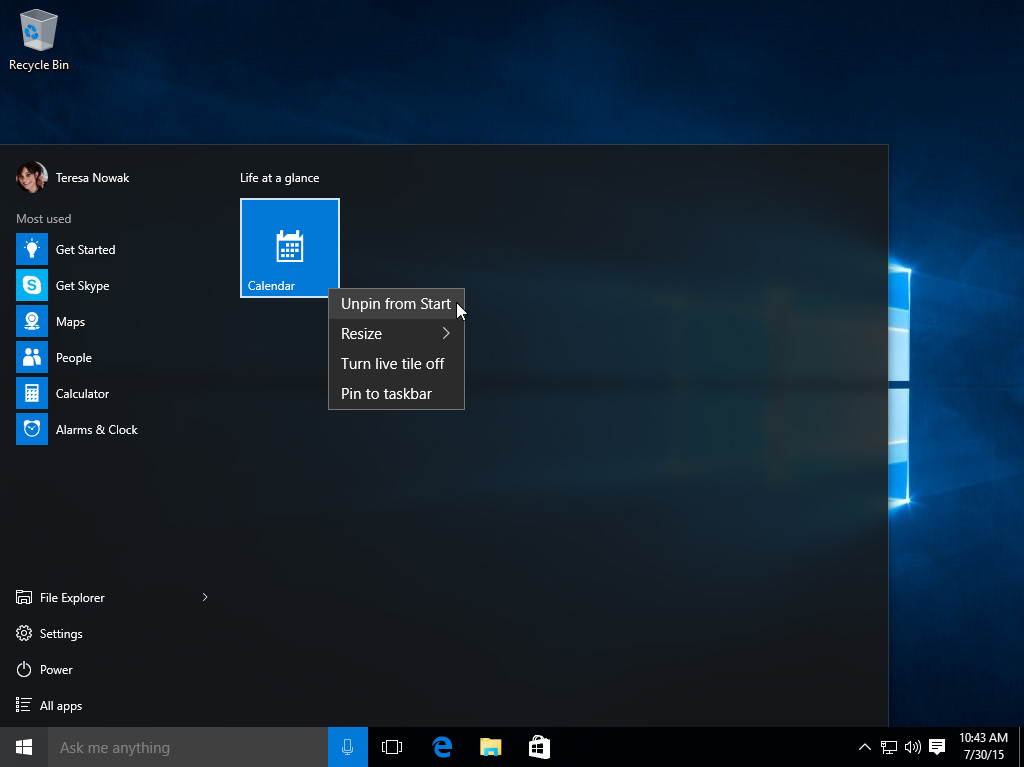Click the Alarms & Clock text label
The width and height of the screenshot is (1024, 767).
pyautogui.click(x=97, y=429)
